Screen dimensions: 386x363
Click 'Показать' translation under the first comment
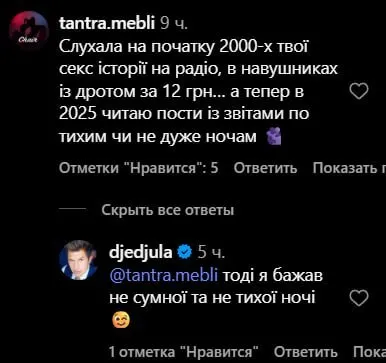[x=349, y=168]
